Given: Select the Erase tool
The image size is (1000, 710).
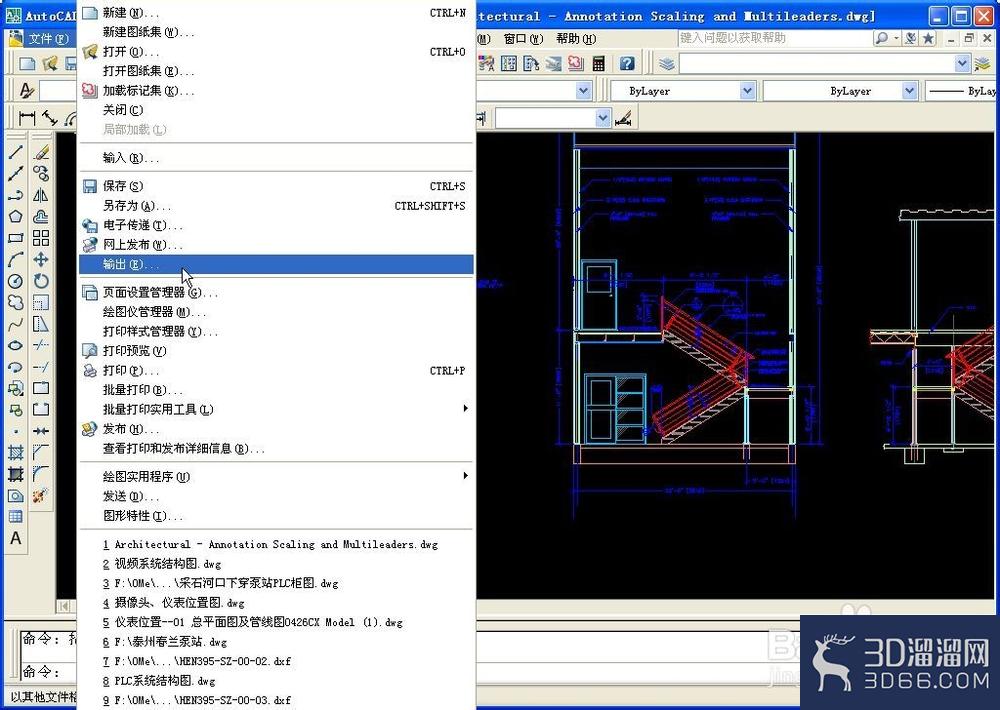Looking at the screenshot, I should [41, 152].
